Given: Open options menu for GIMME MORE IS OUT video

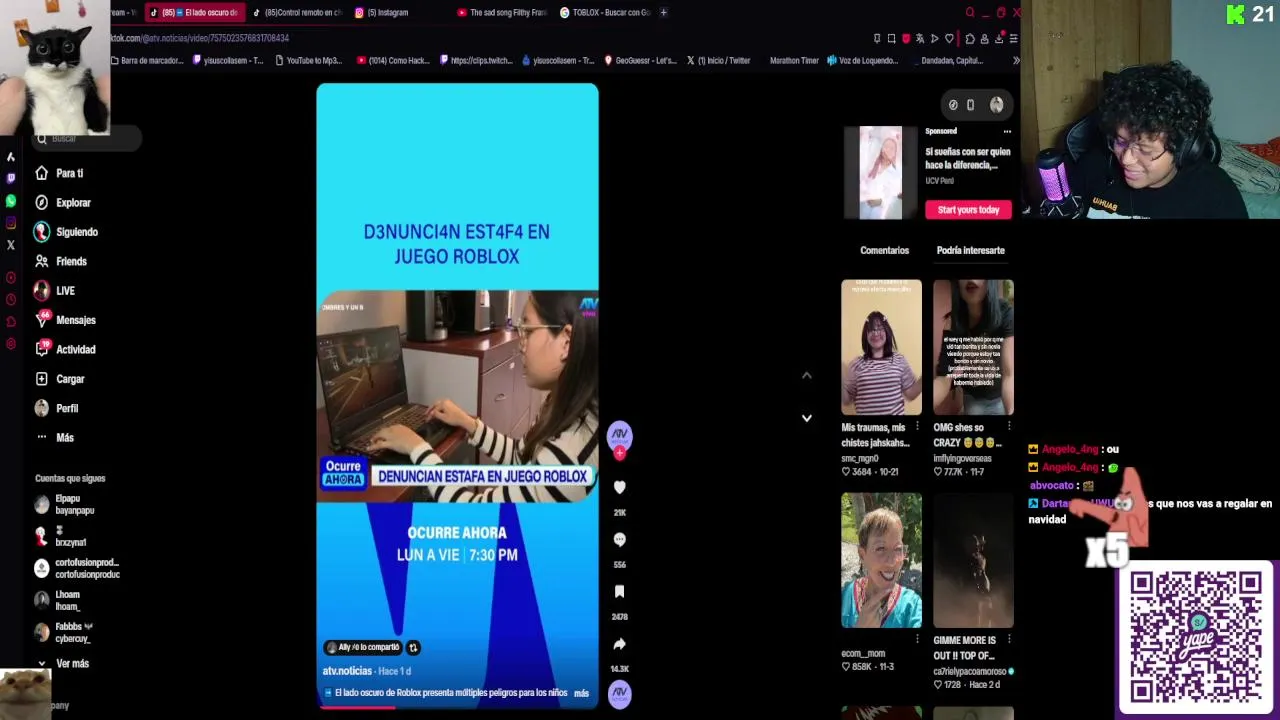Looking at the screenshot, I should click(1009, 640).
